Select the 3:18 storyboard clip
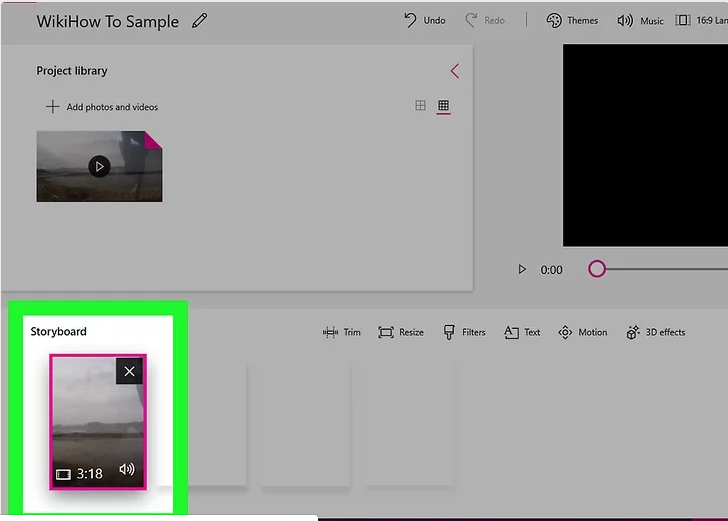Viewport: 728px width, 521px height. click(98, 422)
